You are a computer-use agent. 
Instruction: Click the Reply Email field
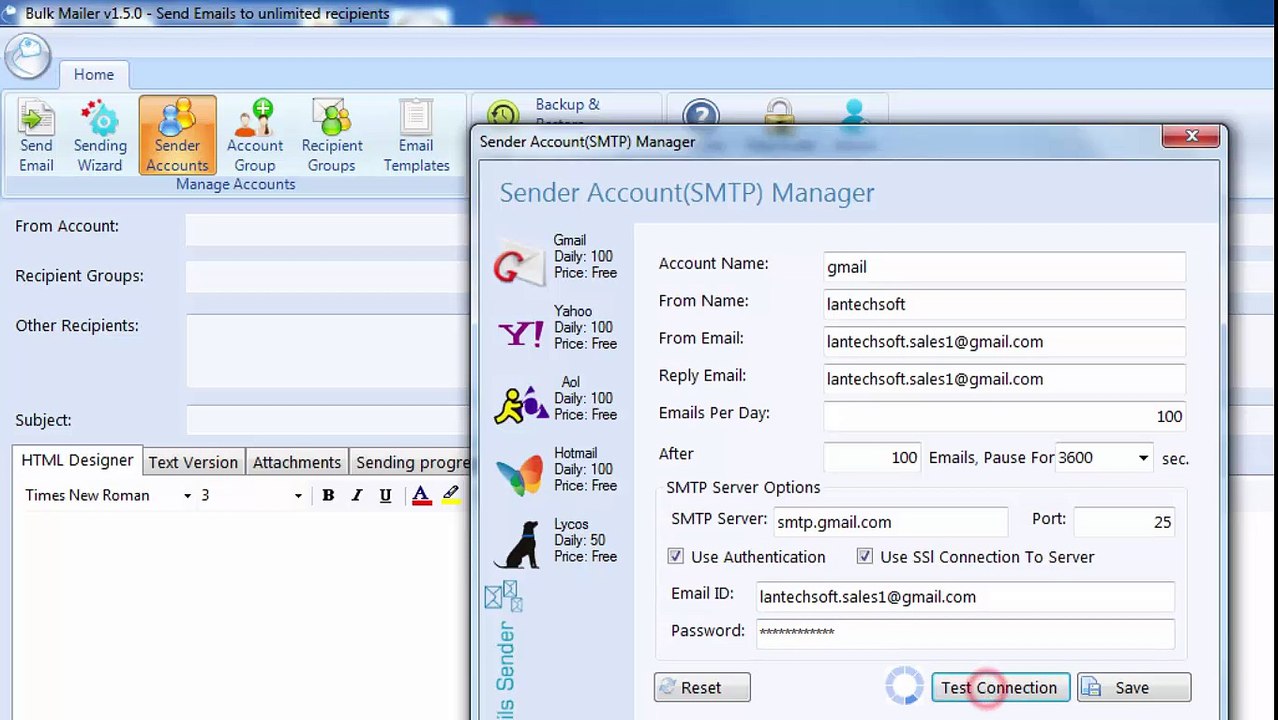[x=1004, y=379]
